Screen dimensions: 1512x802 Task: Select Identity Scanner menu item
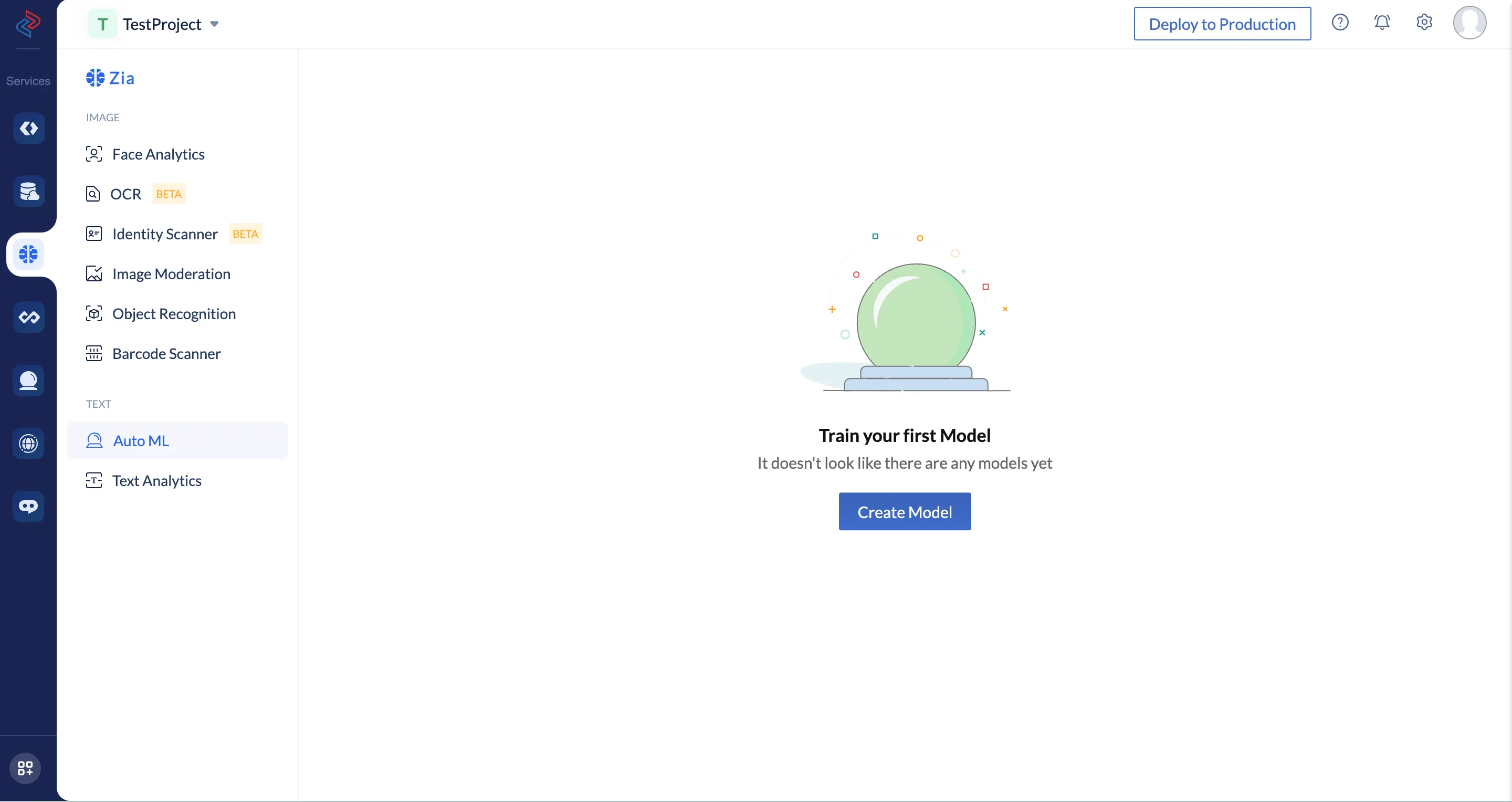click(x=177, y=234)
